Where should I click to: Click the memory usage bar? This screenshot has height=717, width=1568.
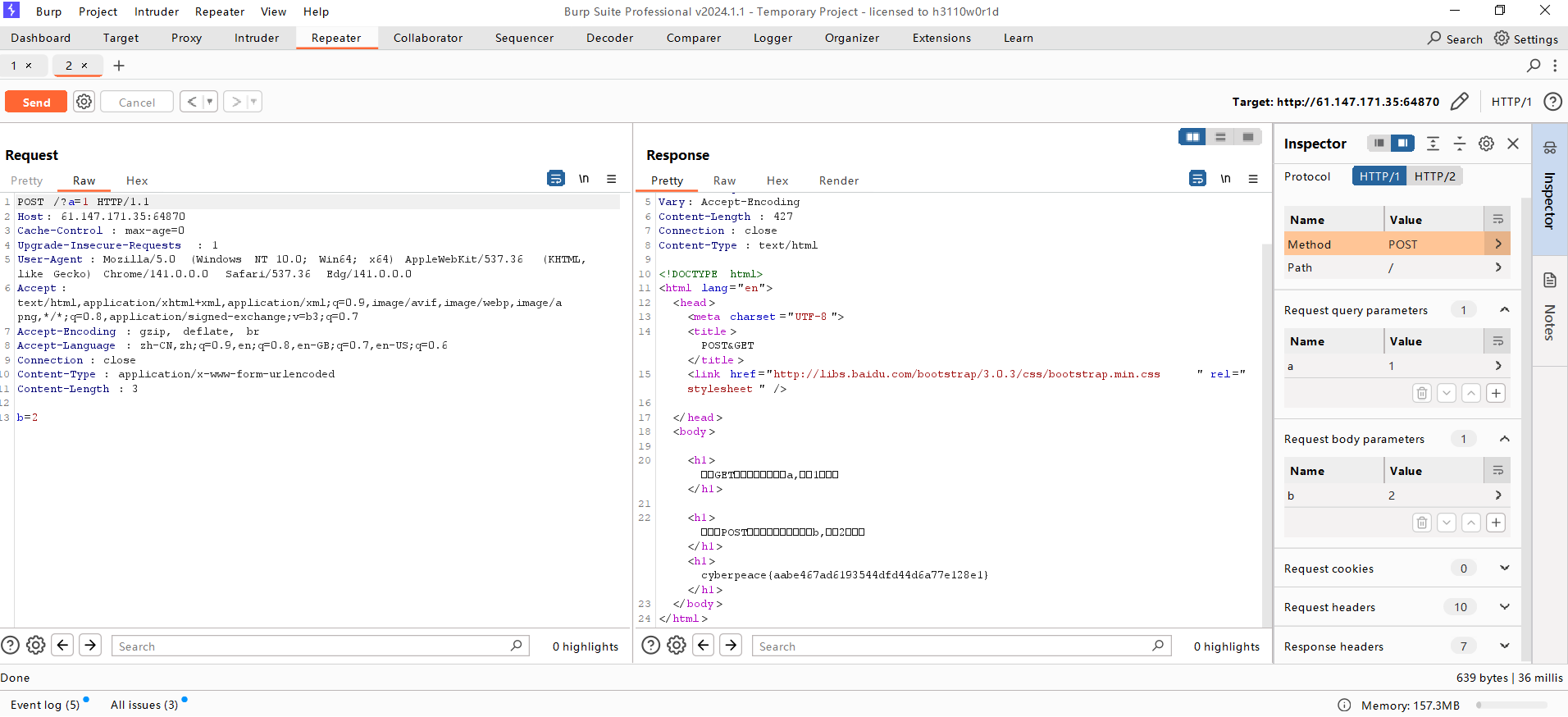1511,706
